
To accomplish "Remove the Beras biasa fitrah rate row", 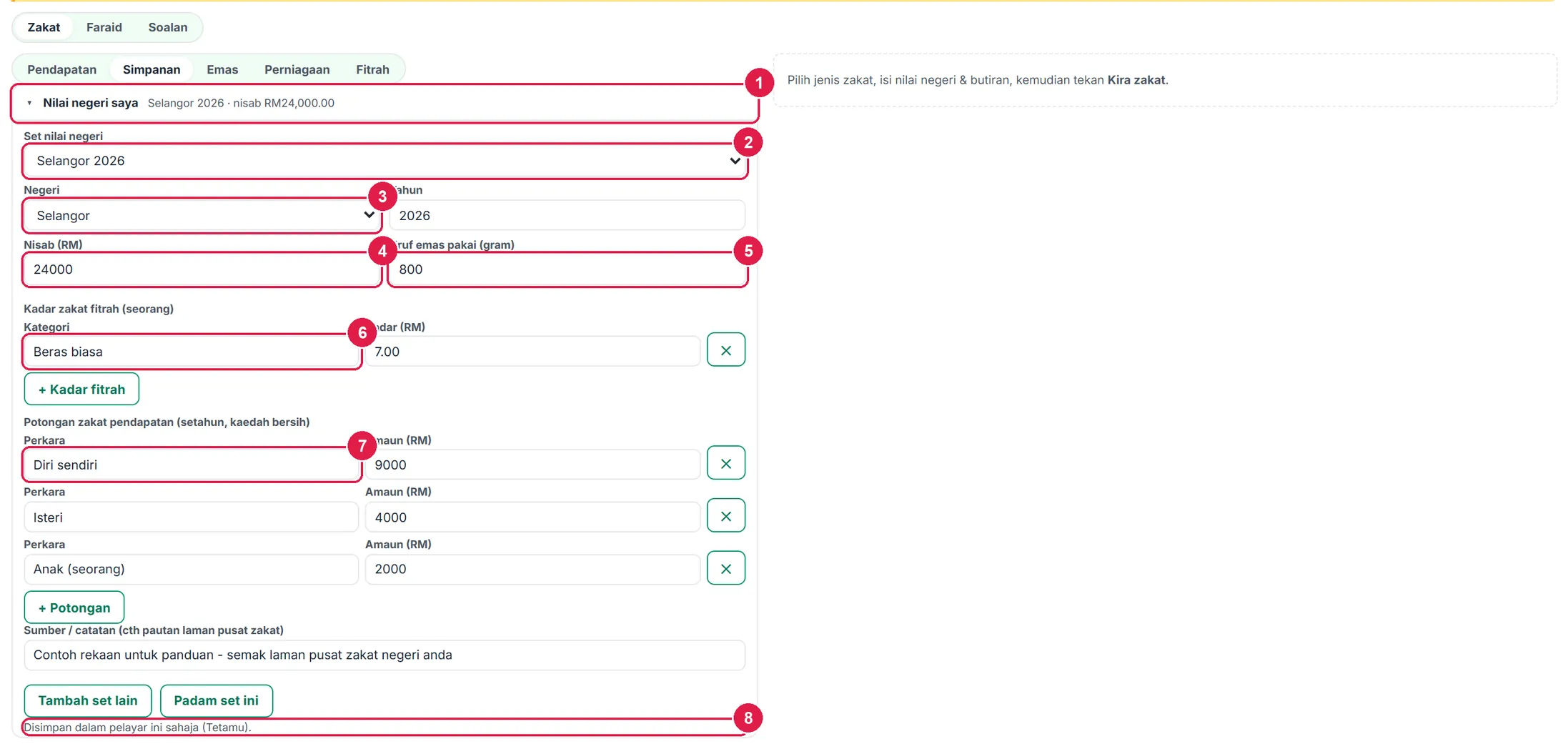I will (725, 350).
